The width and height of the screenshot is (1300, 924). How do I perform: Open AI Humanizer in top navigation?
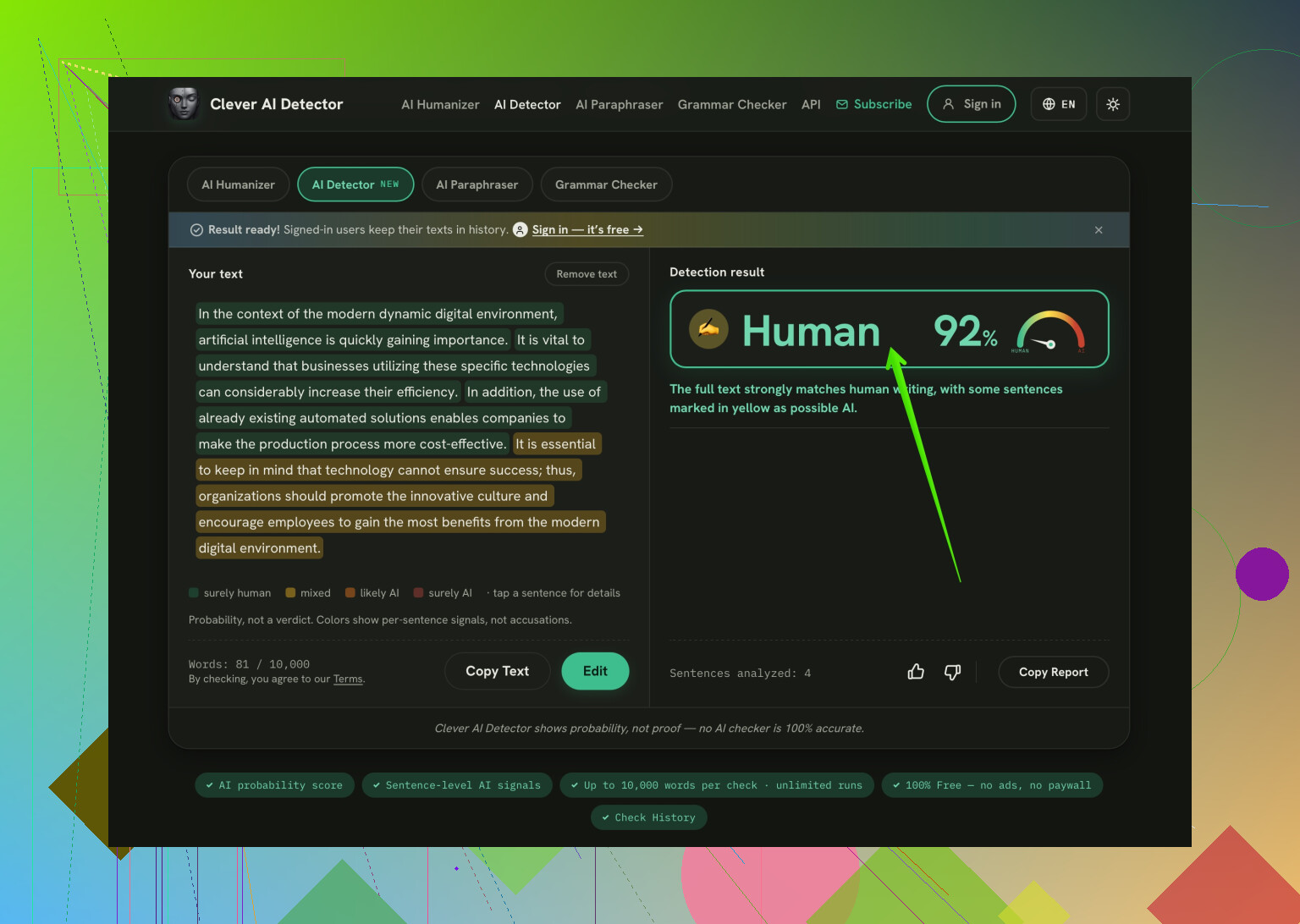coord(440,104)
